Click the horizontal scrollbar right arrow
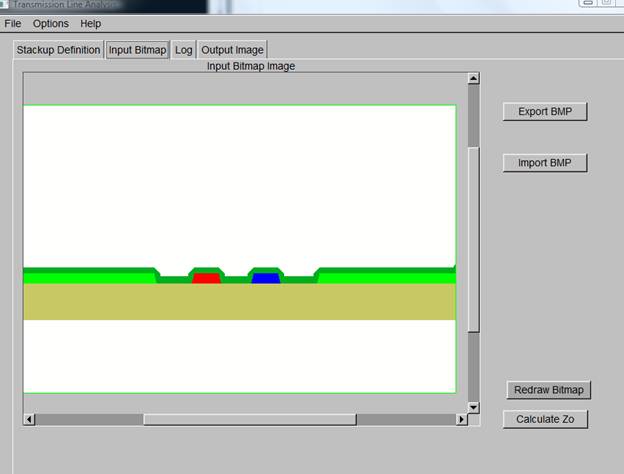 pos(461,419)
